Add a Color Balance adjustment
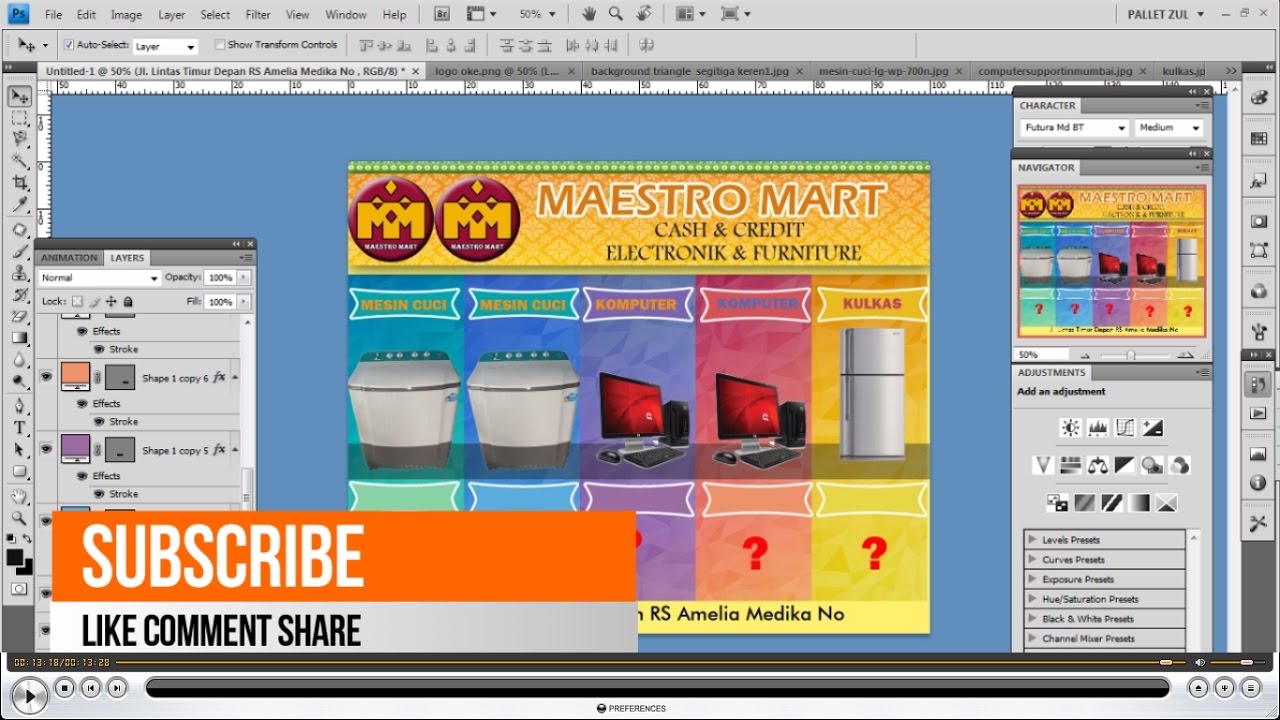 point(1098,465)
